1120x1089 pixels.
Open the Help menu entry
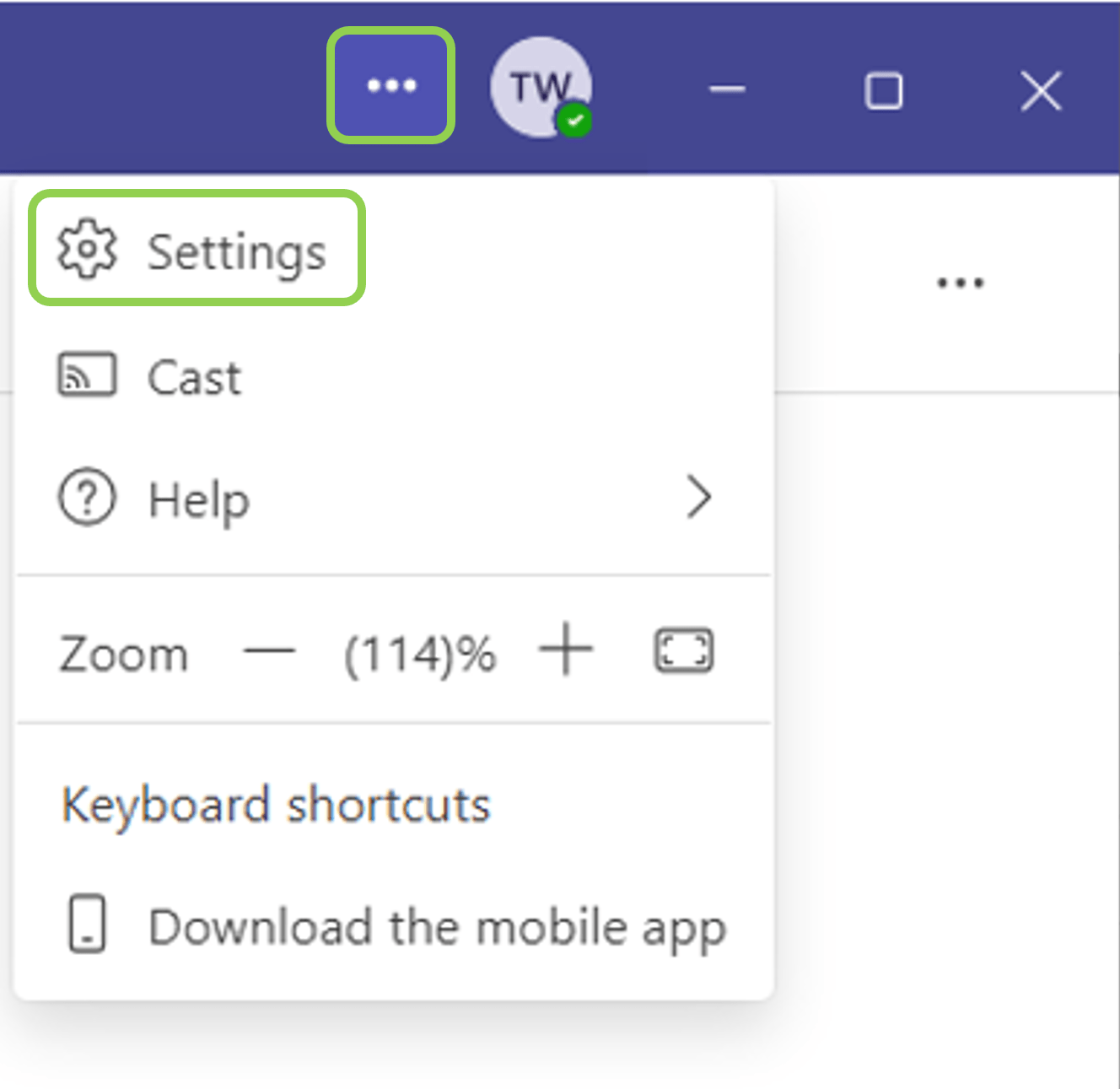[x=199, y=499]
